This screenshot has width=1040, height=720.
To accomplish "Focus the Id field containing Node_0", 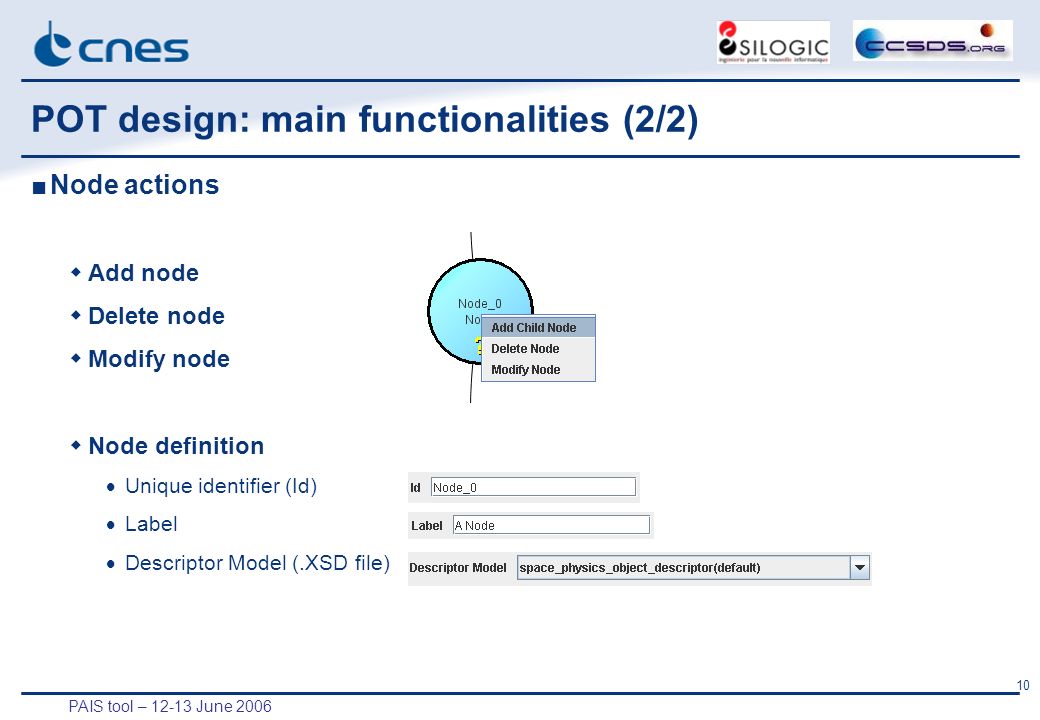I will pyautogui.click(x=533, y=487).
